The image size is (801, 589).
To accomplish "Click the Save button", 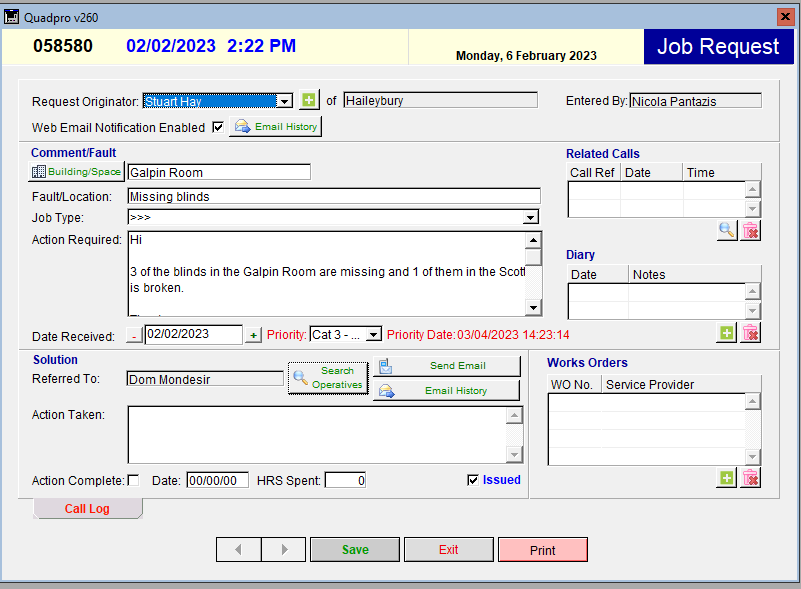I will click(x=355, y=550).
